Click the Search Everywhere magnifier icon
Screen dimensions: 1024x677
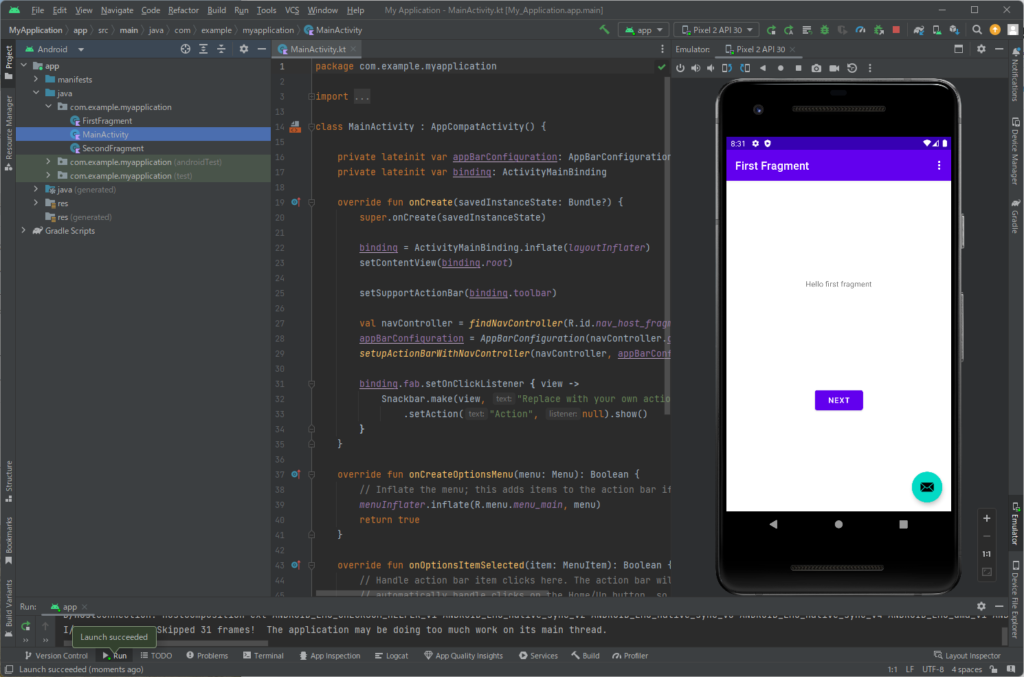click(x=978, y=30)
